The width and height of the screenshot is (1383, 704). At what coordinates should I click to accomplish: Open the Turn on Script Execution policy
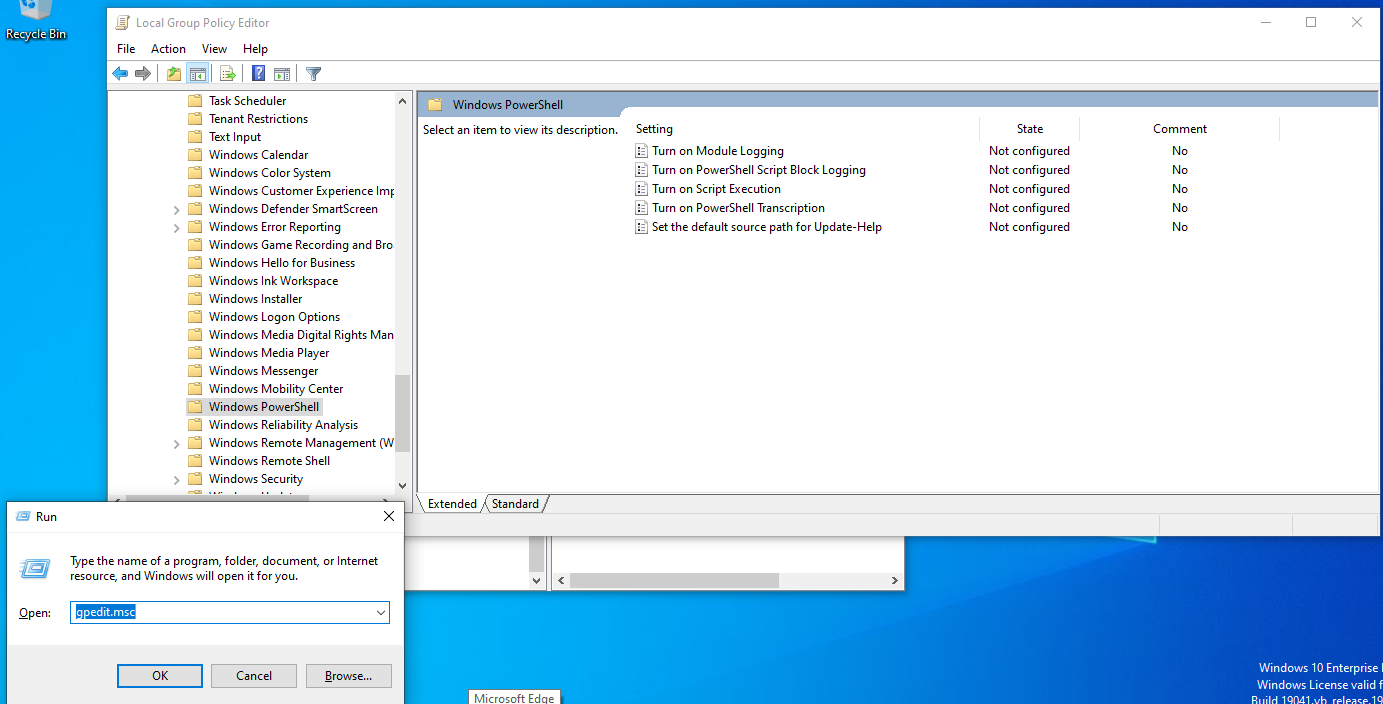716,188
